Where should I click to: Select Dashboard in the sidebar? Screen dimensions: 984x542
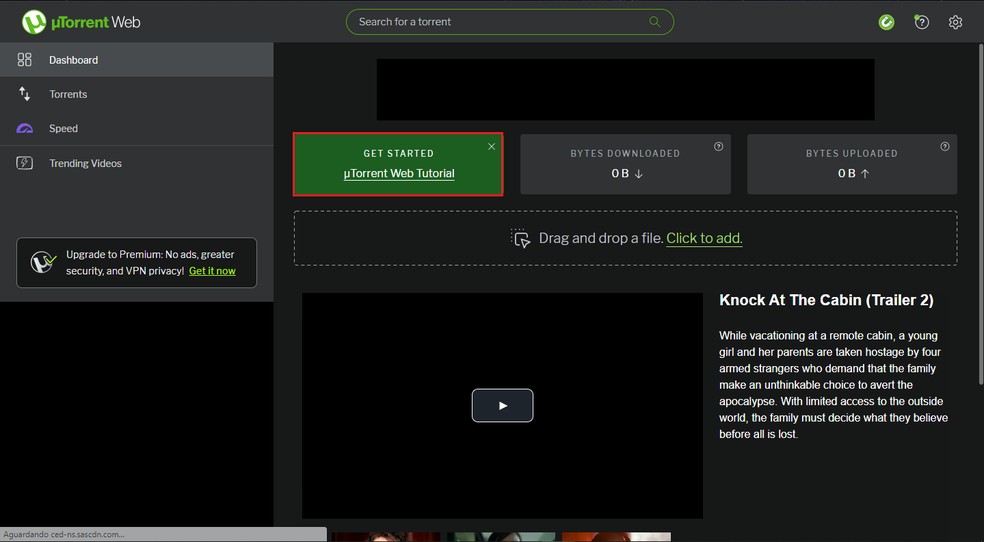(136, 60)
